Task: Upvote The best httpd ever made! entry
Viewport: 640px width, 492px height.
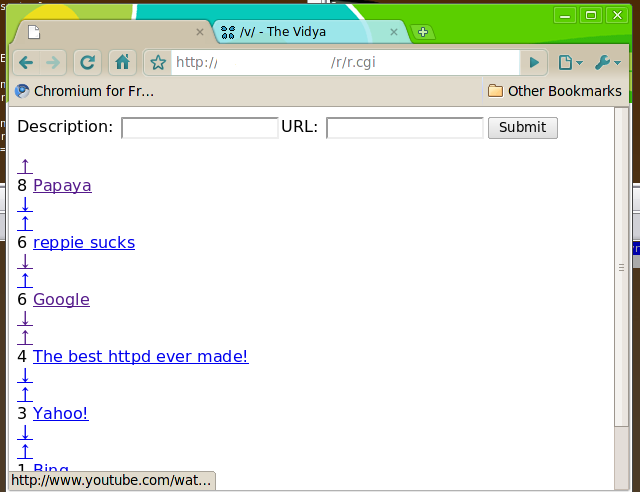Action: point(25,337)
